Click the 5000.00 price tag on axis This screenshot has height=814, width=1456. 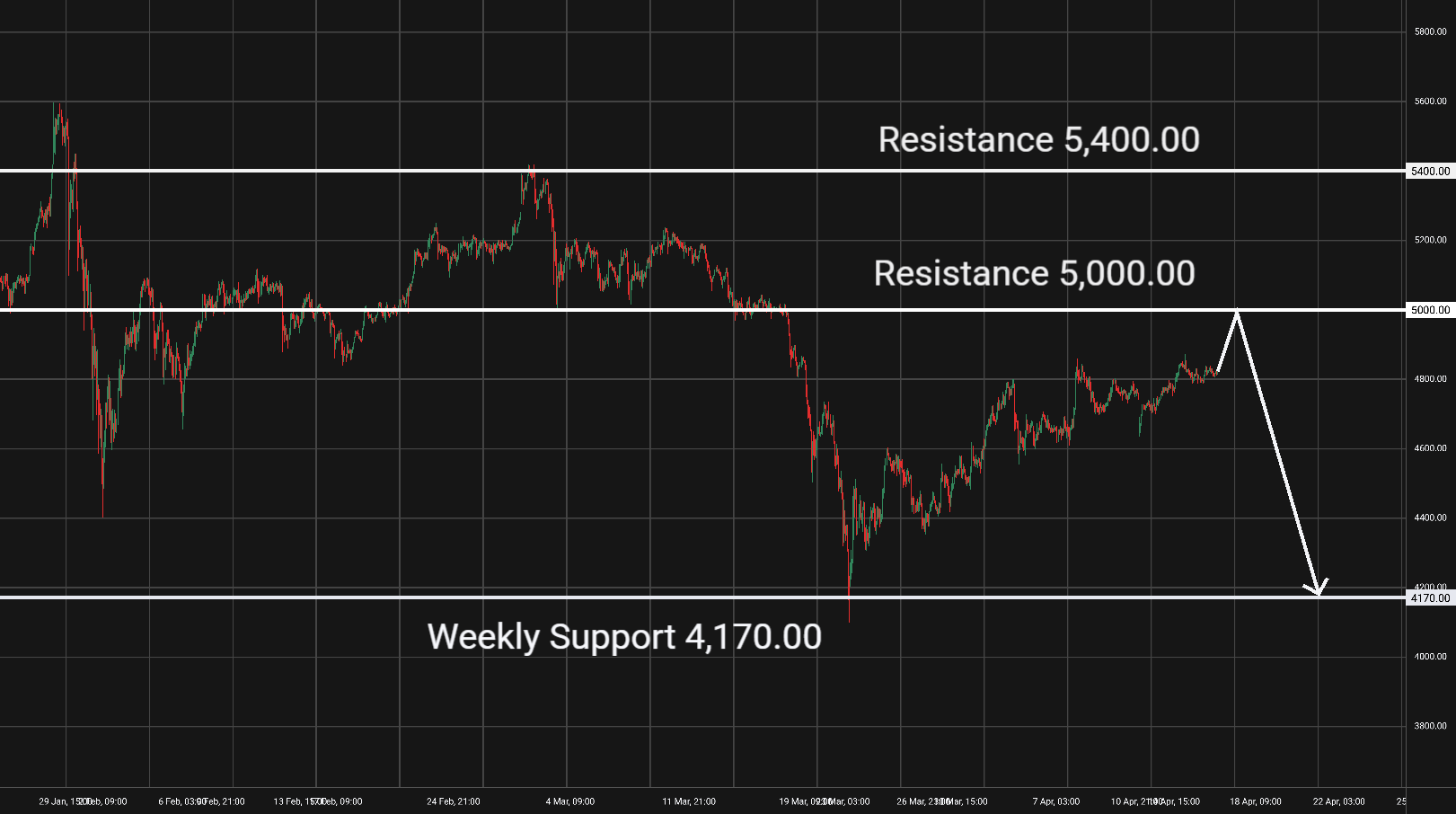click(x=1430, y=310)
